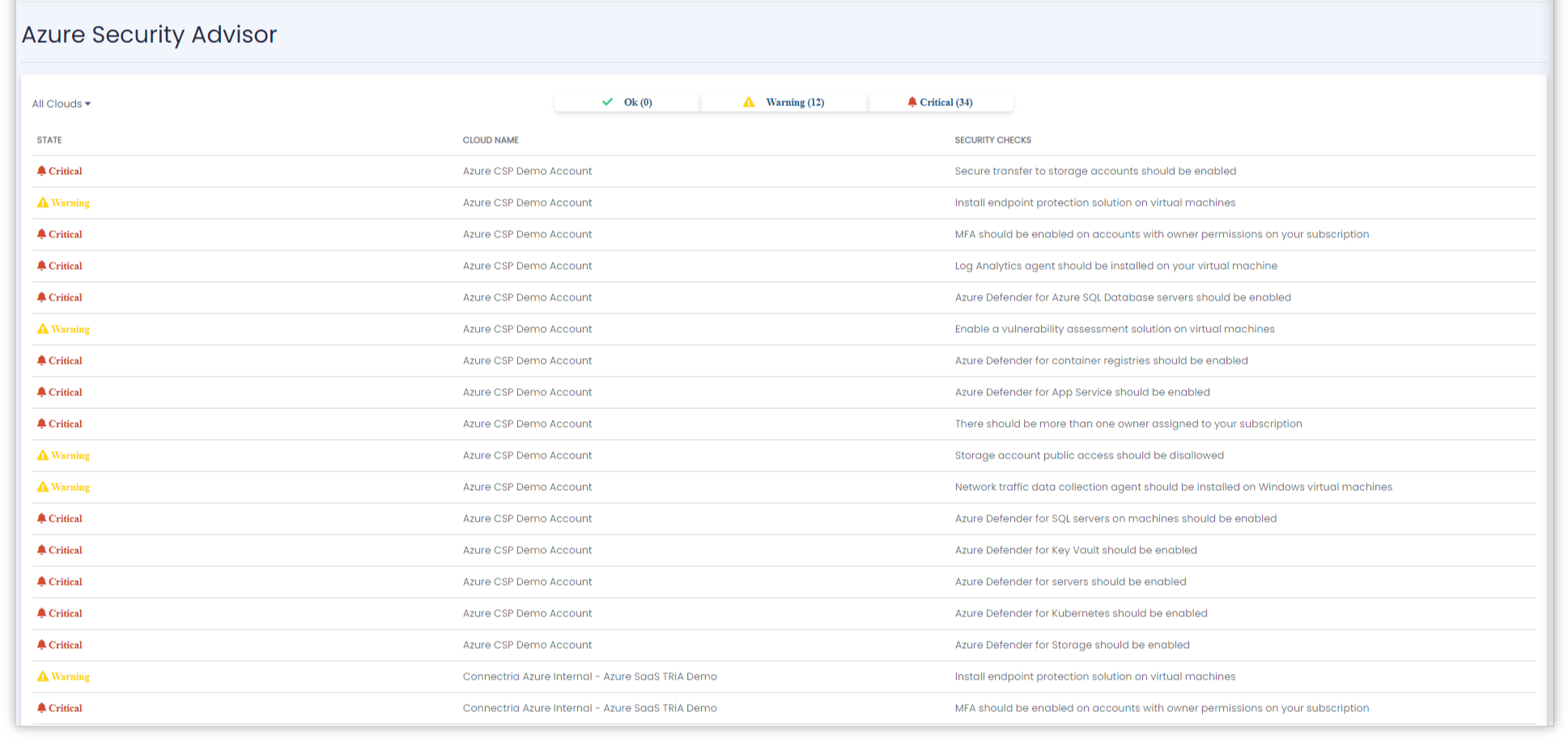This screenshot has height=746, width=1568.
Task: Filter by Ok (0) tab
Action: (627, 102)
